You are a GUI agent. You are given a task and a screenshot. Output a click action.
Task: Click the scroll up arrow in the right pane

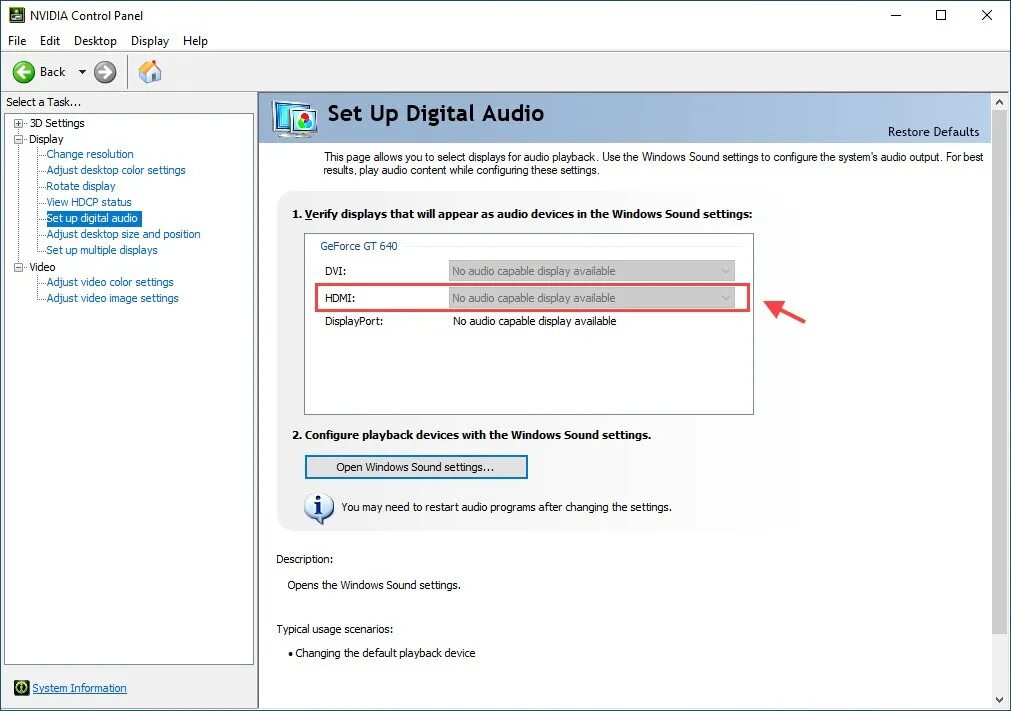[x=999, y=102]
